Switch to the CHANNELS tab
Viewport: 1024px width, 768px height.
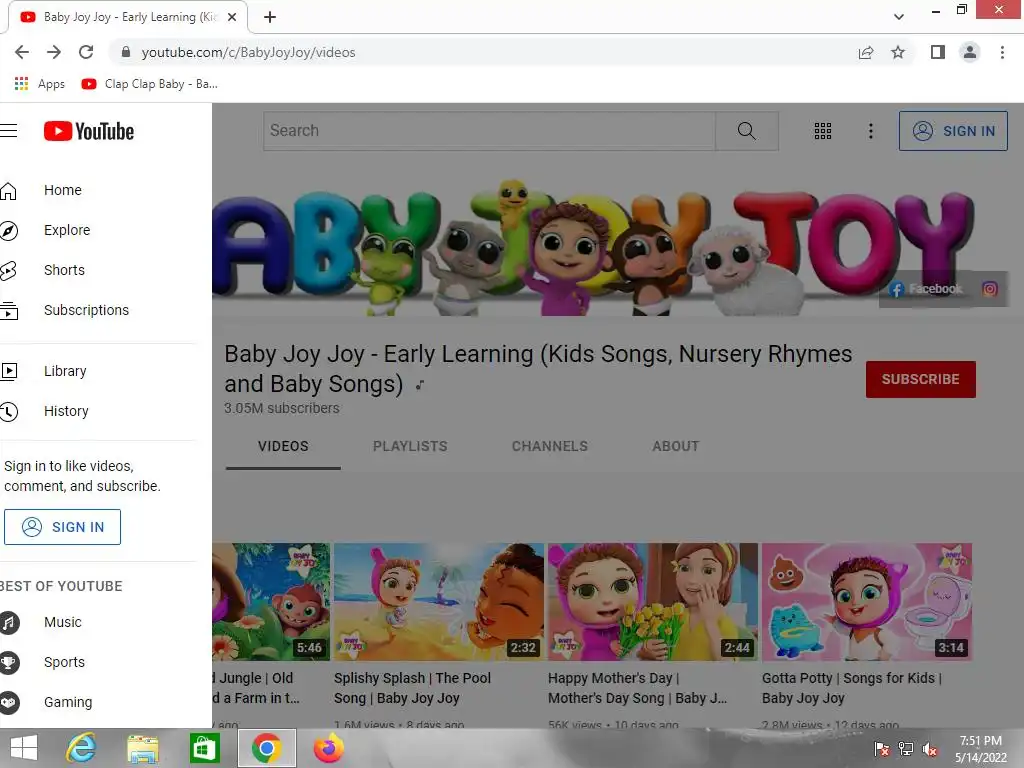550,447
